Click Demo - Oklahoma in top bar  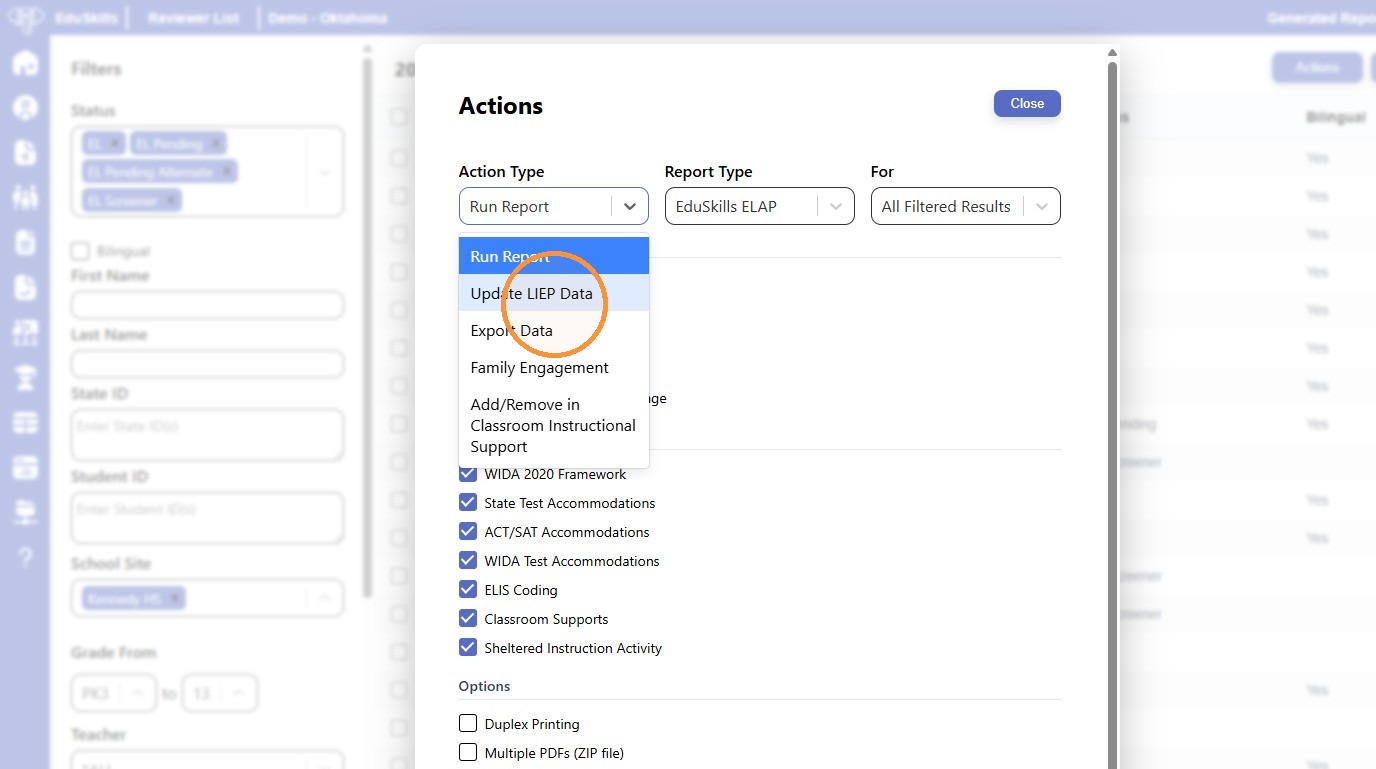[x=328, y=18]
